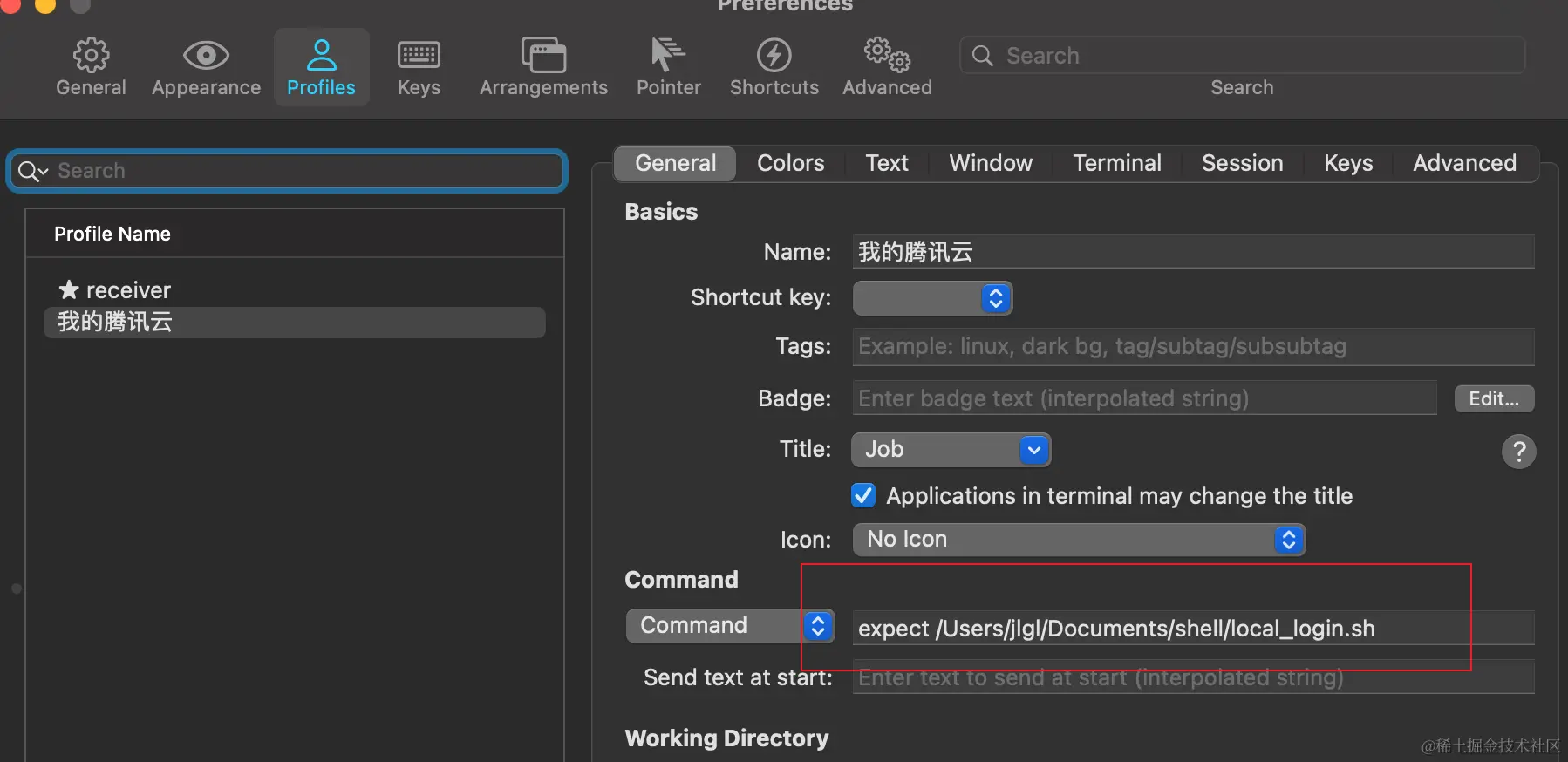Click the Badge text field

(x=1144, y=398)
